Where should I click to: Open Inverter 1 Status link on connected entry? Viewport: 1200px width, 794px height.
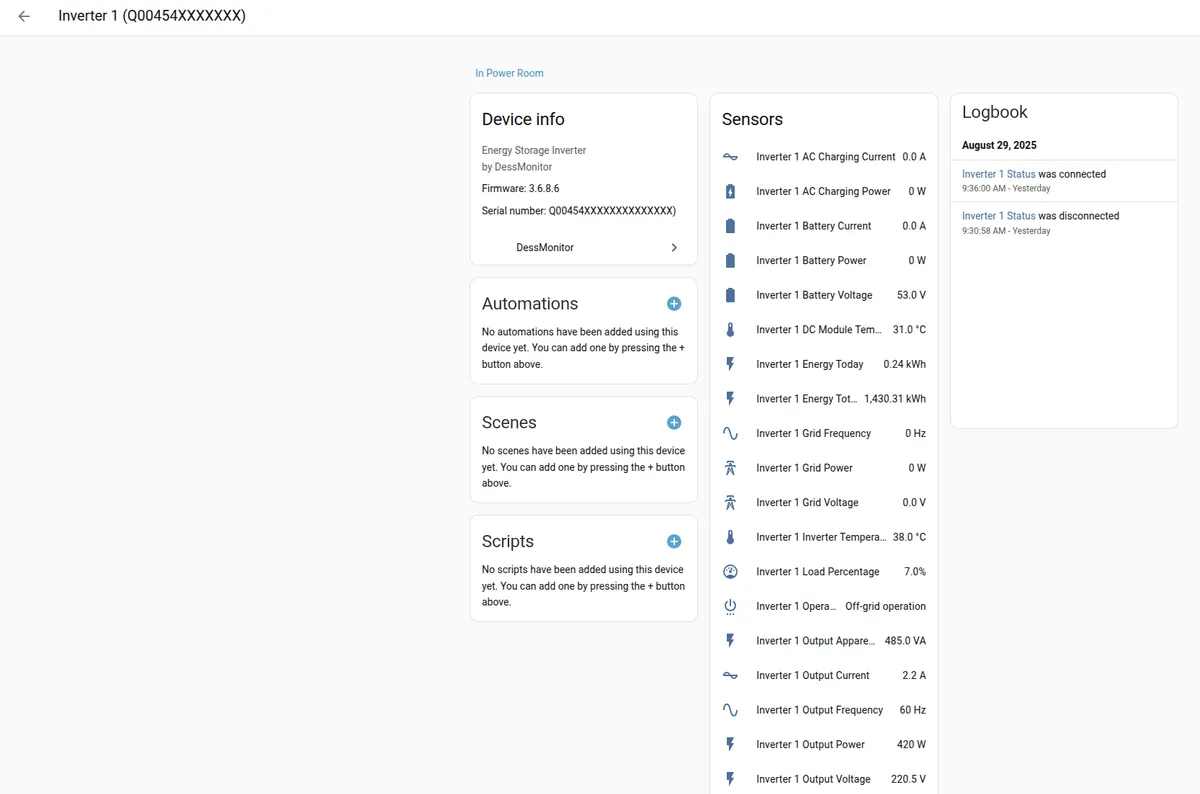(x=999, y=174)
